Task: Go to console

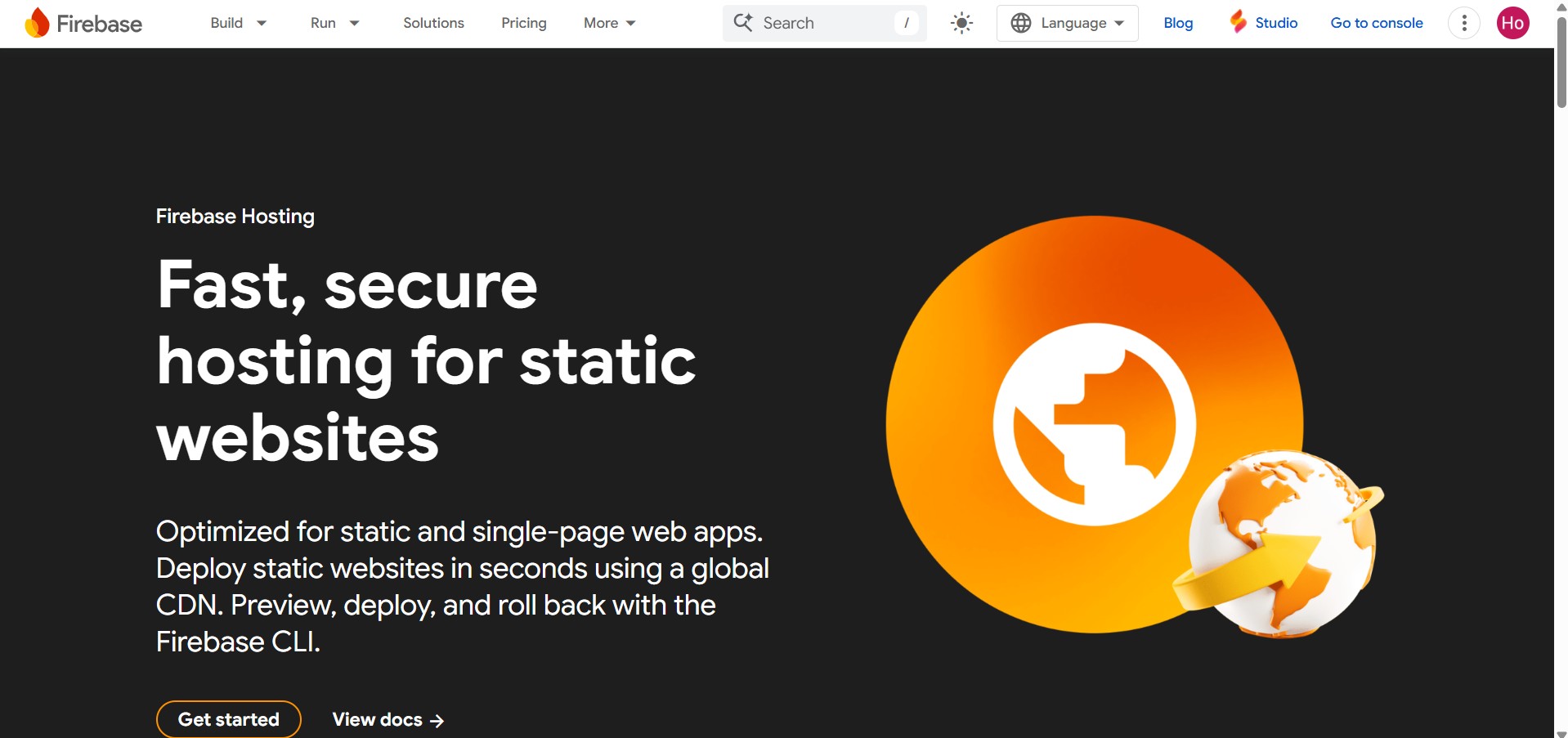Action: coord(1377,23)
